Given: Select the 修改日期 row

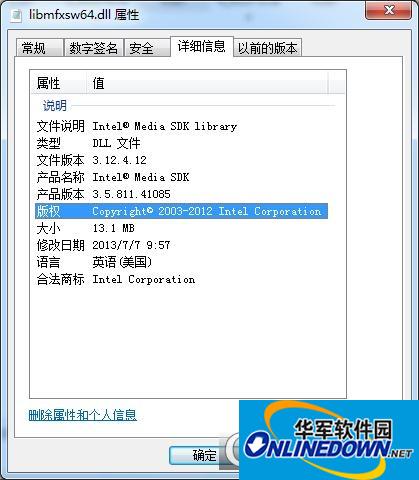Looking at the screenshot, I should click(x=181, y=245).
